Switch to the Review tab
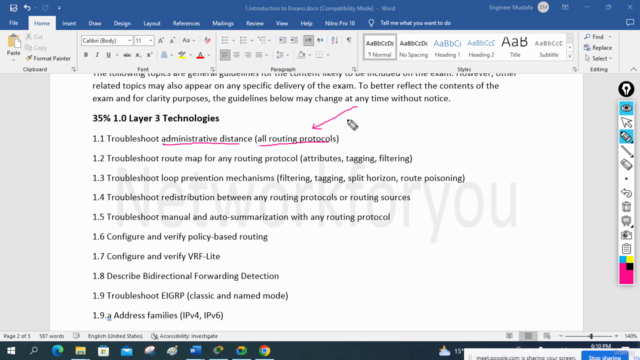The image size is (640, 360). click(255, 23)
